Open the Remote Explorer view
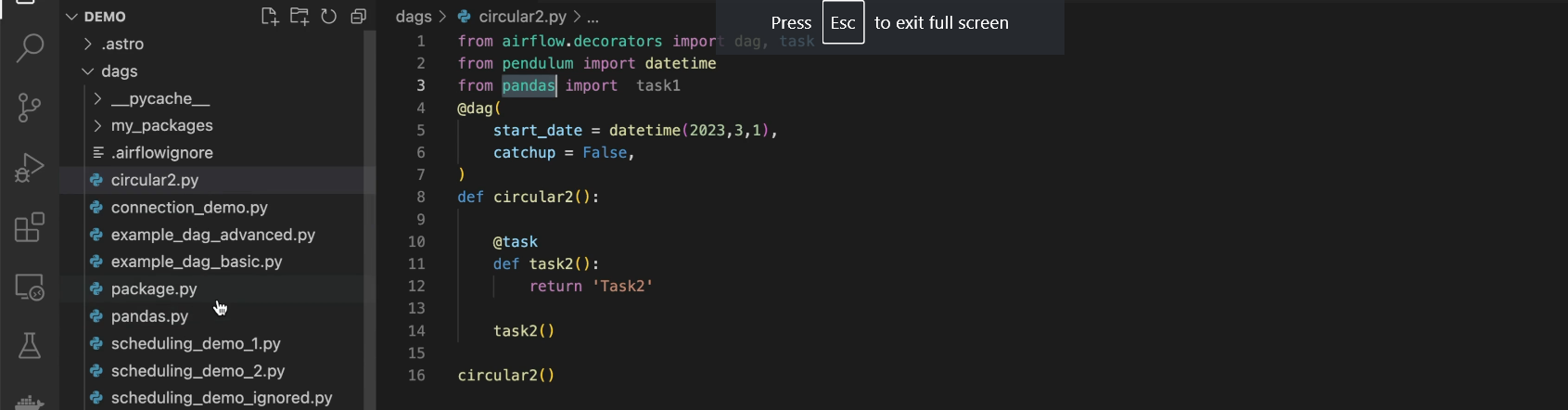Image resolution: width=1568 pixels, height=410 pixels. coord(30,287)
